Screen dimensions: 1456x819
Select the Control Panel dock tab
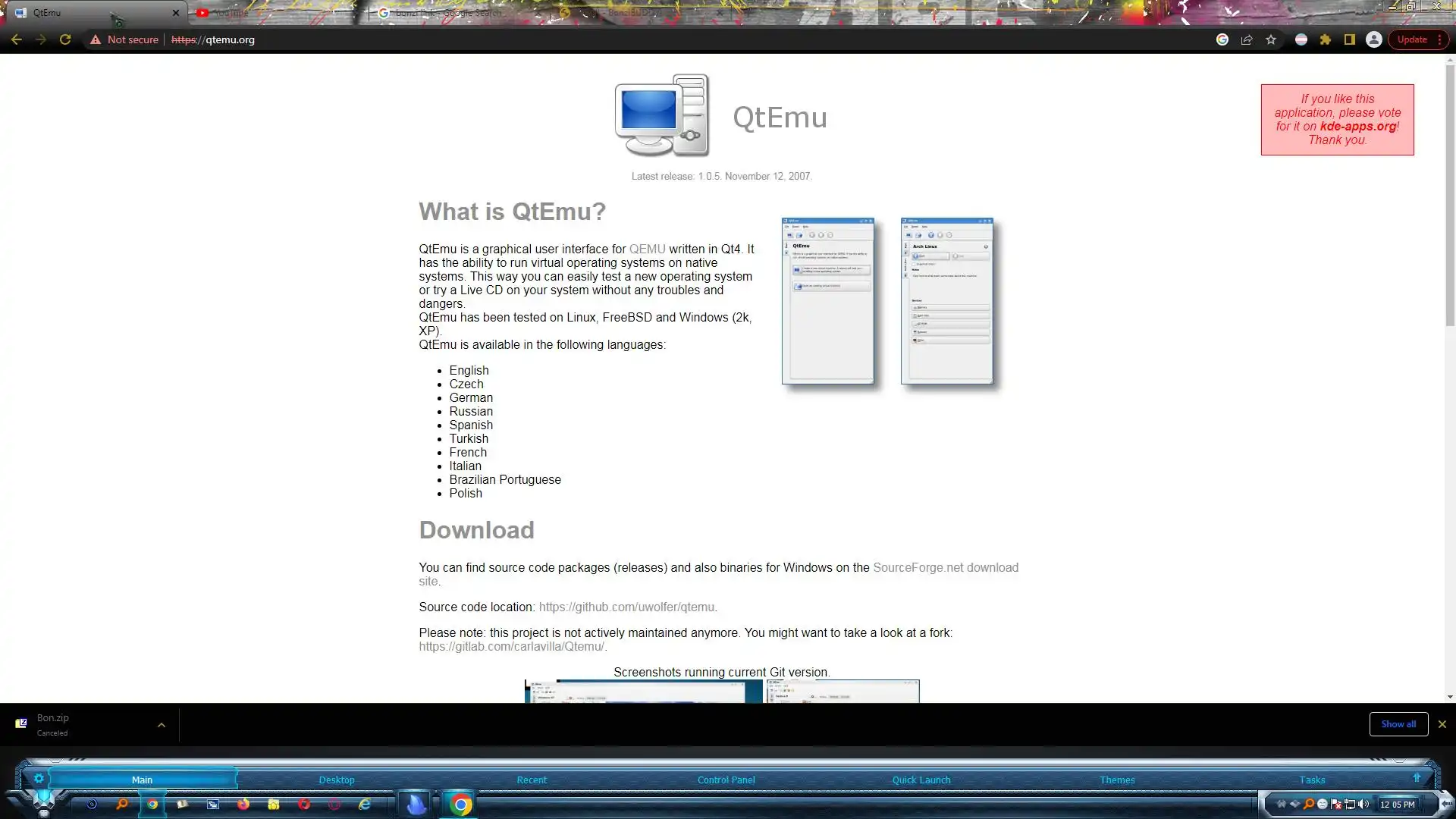click(726, 780)
